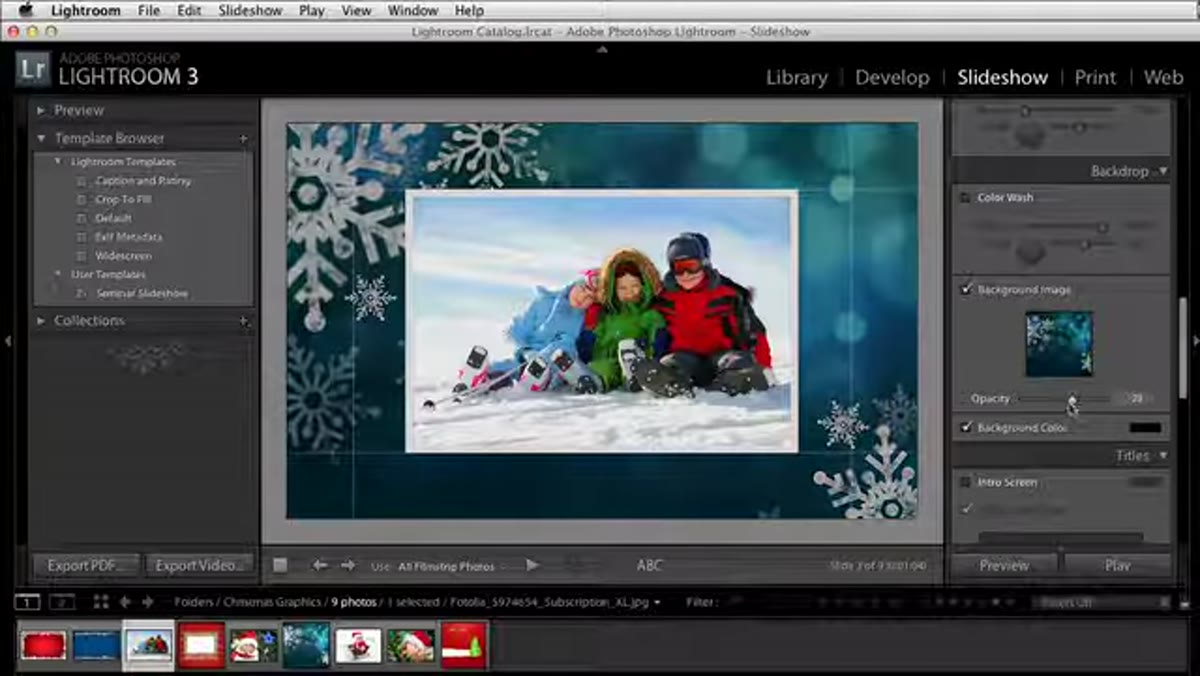
Task: Add new template with plus icon
Action: click(243, 138)
